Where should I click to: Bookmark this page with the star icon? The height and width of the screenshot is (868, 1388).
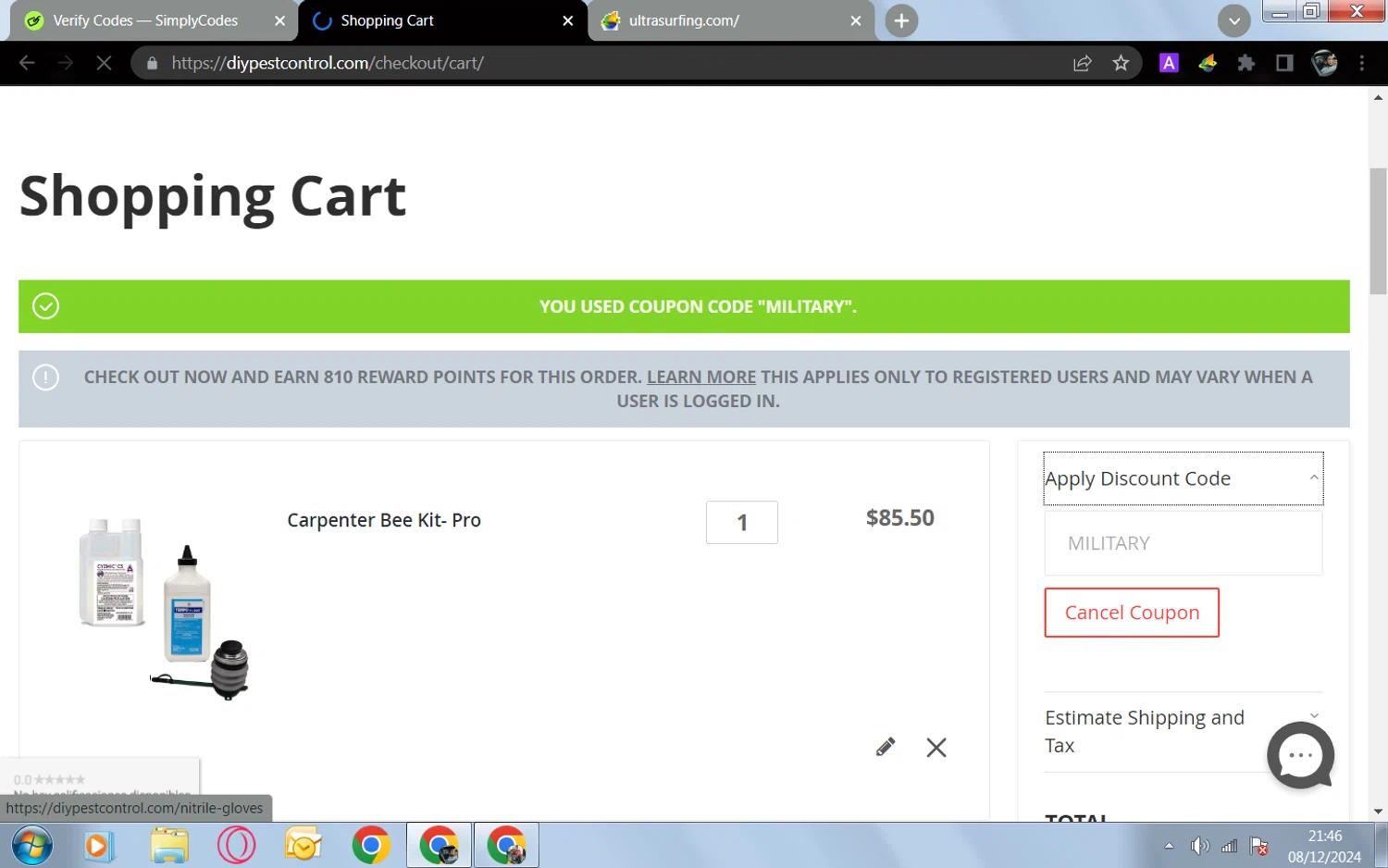pos(1121,63)
